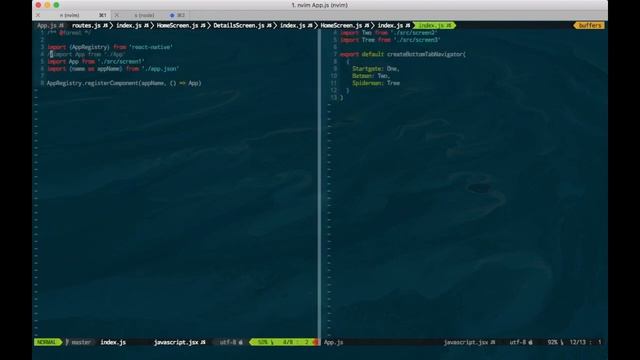Click the @format comment on line 1
The height and width of the screenshot is (360, 640).
coord(69,33)
